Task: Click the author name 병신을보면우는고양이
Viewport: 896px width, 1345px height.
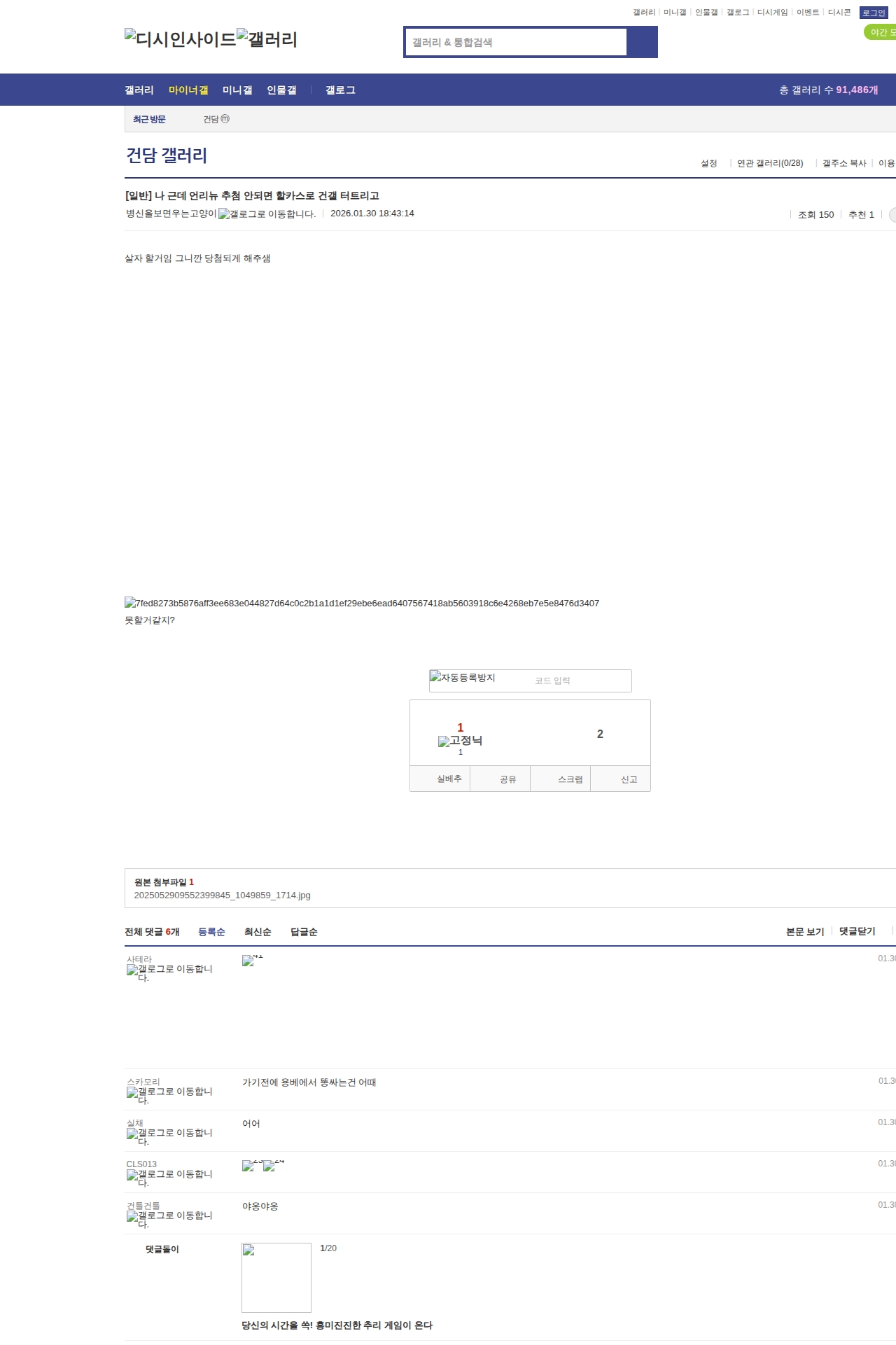Action: pyautogui.click(x=171, y=214)
